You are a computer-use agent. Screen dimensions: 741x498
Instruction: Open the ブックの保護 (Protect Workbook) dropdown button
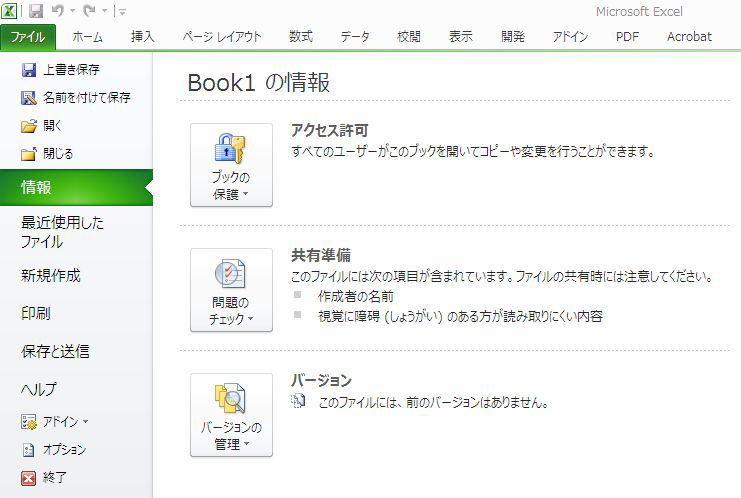point(231,165)
